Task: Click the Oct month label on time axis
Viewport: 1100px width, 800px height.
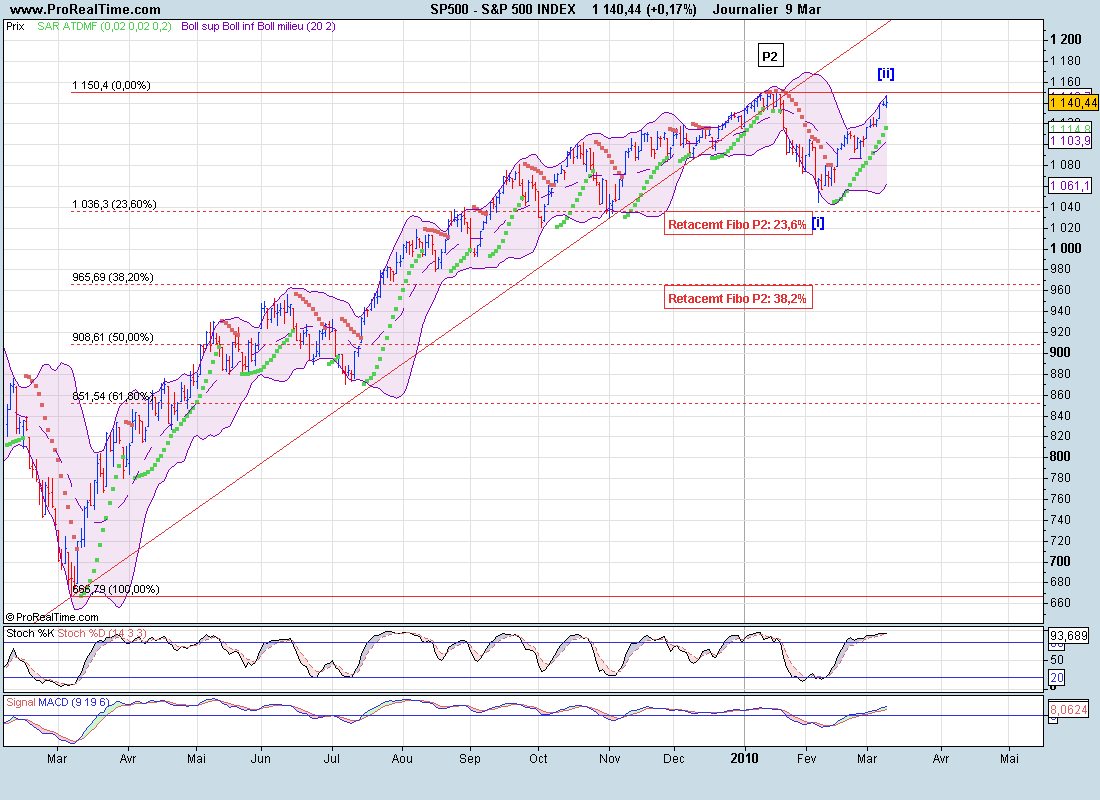Action: [538, 759]
